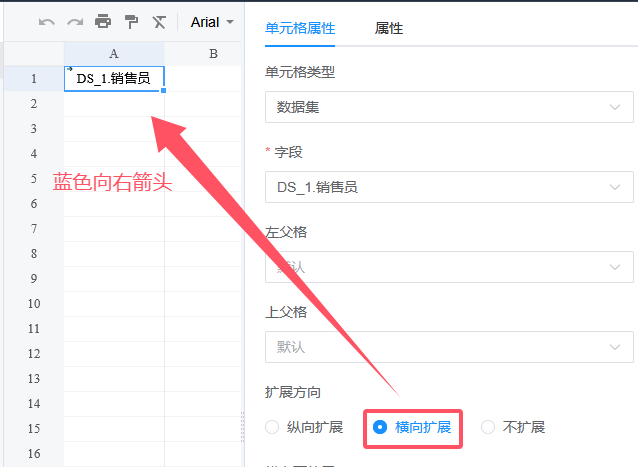Click cell A1 containing DS_1.销售员
Viewport: 638px width, 467px height.
pyautogui.click(x=113, y=78)
